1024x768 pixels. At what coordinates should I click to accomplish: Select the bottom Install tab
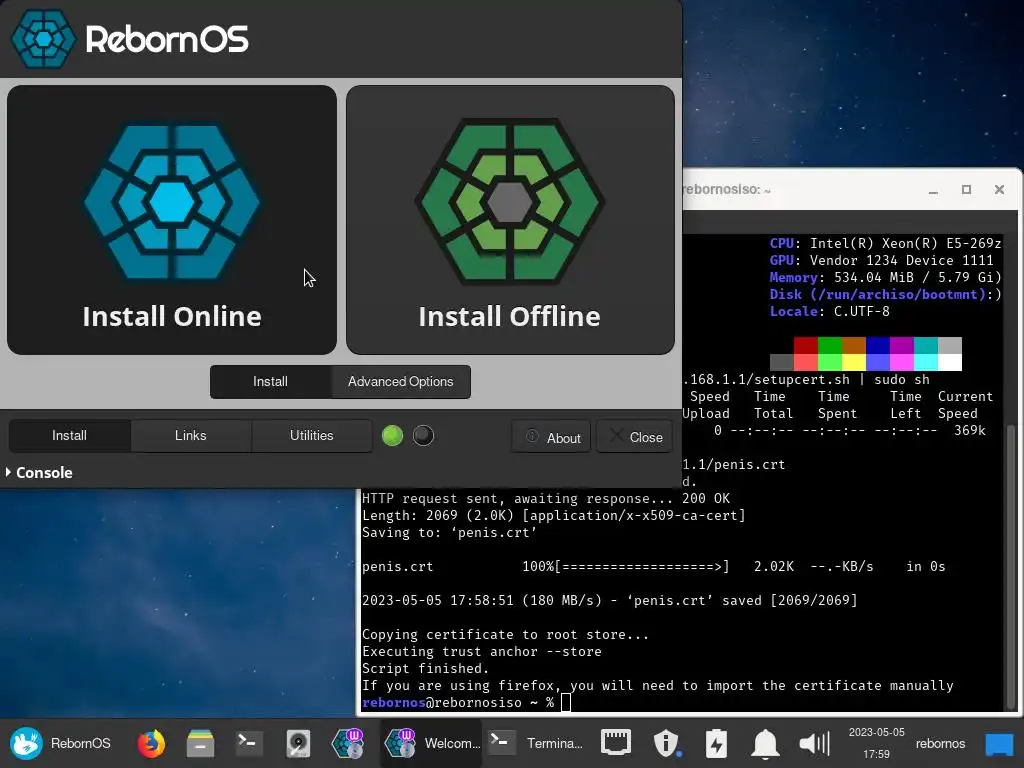(69, 436)
